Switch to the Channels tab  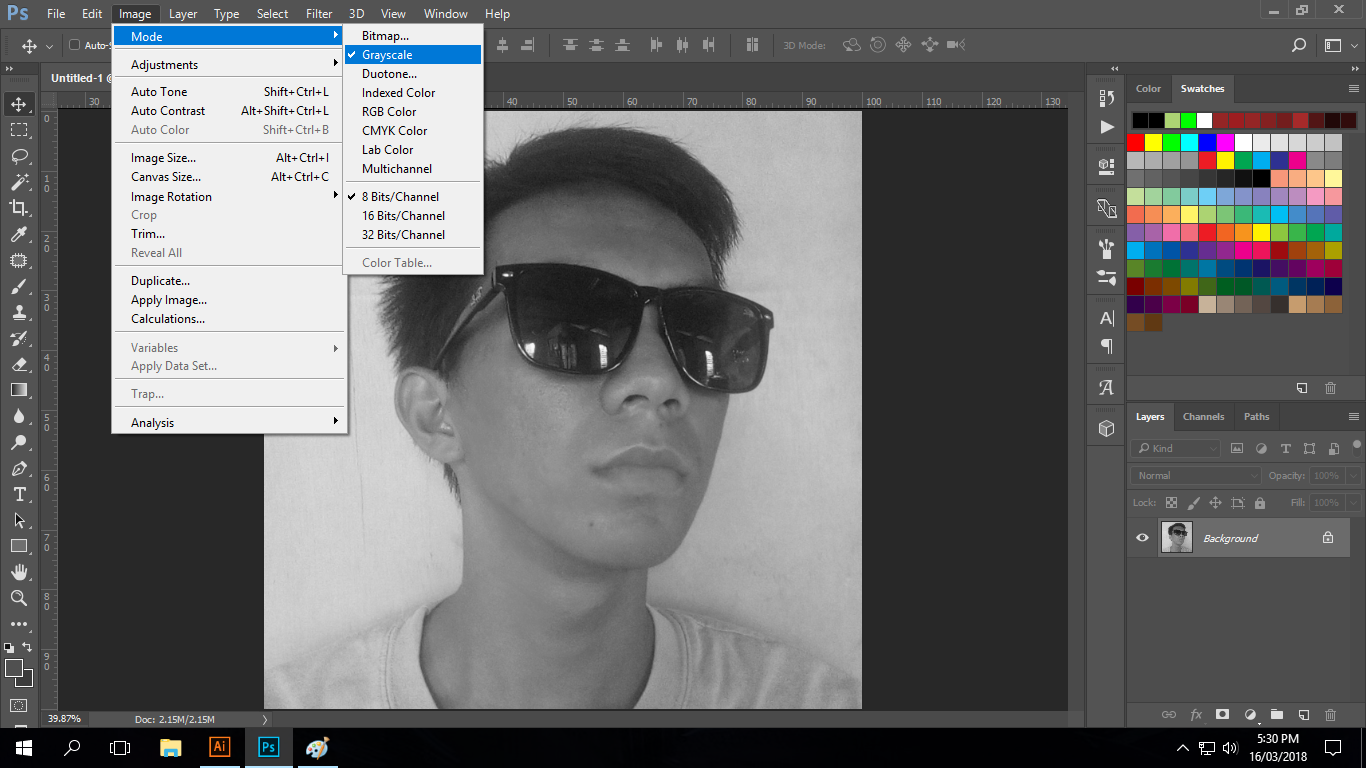coord(1203,417)
